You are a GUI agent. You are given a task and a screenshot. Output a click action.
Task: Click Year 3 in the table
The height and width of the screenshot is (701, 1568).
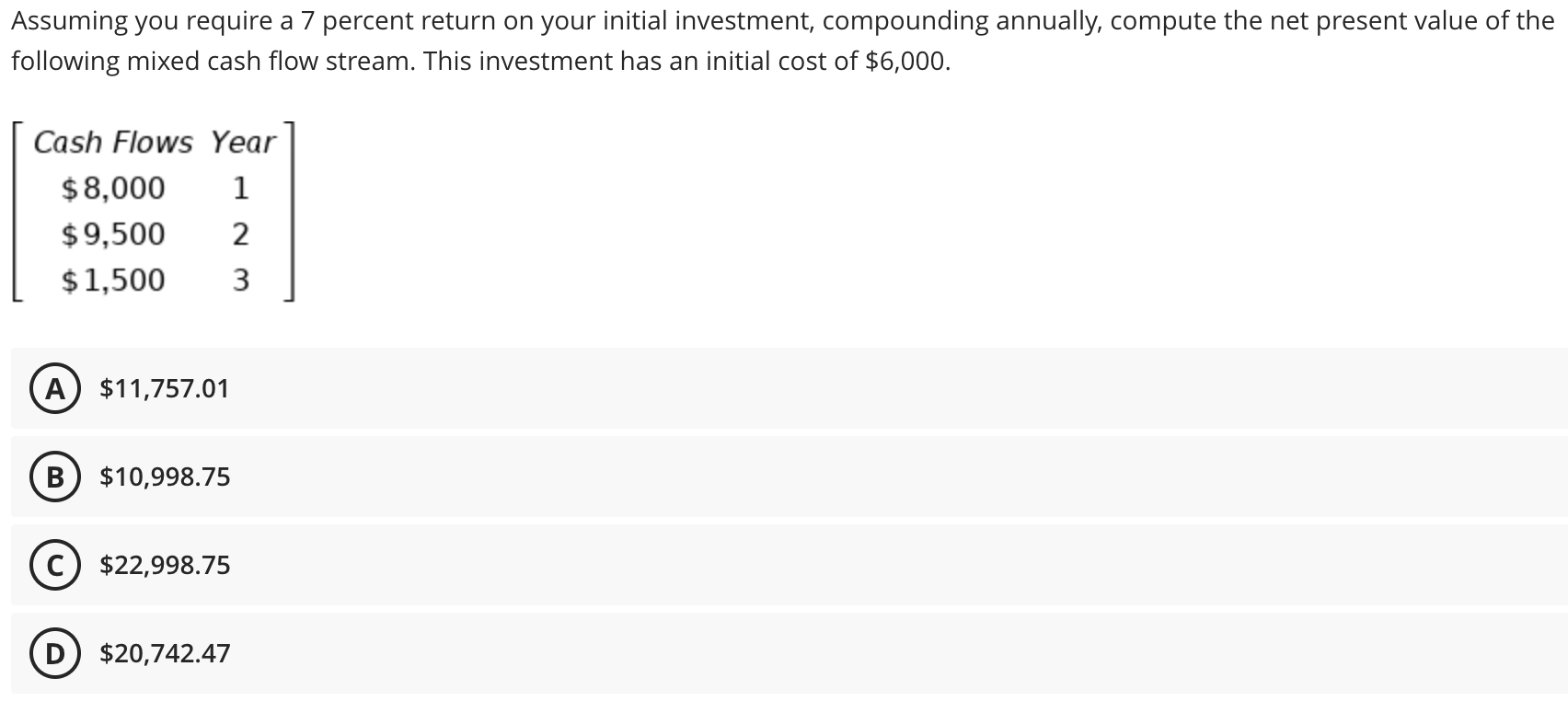(x=241, y=280)
